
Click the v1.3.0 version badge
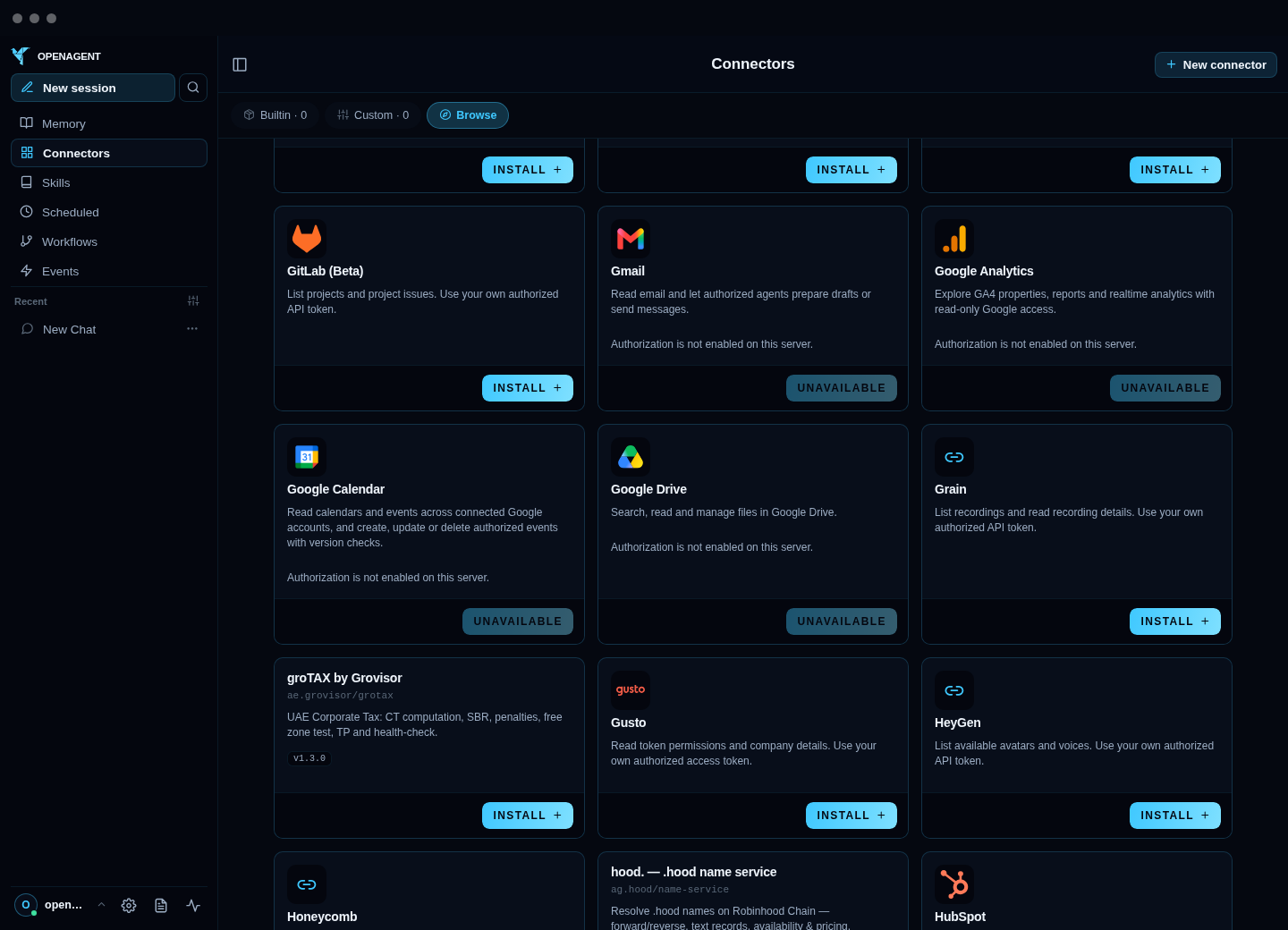click(309, 758)
